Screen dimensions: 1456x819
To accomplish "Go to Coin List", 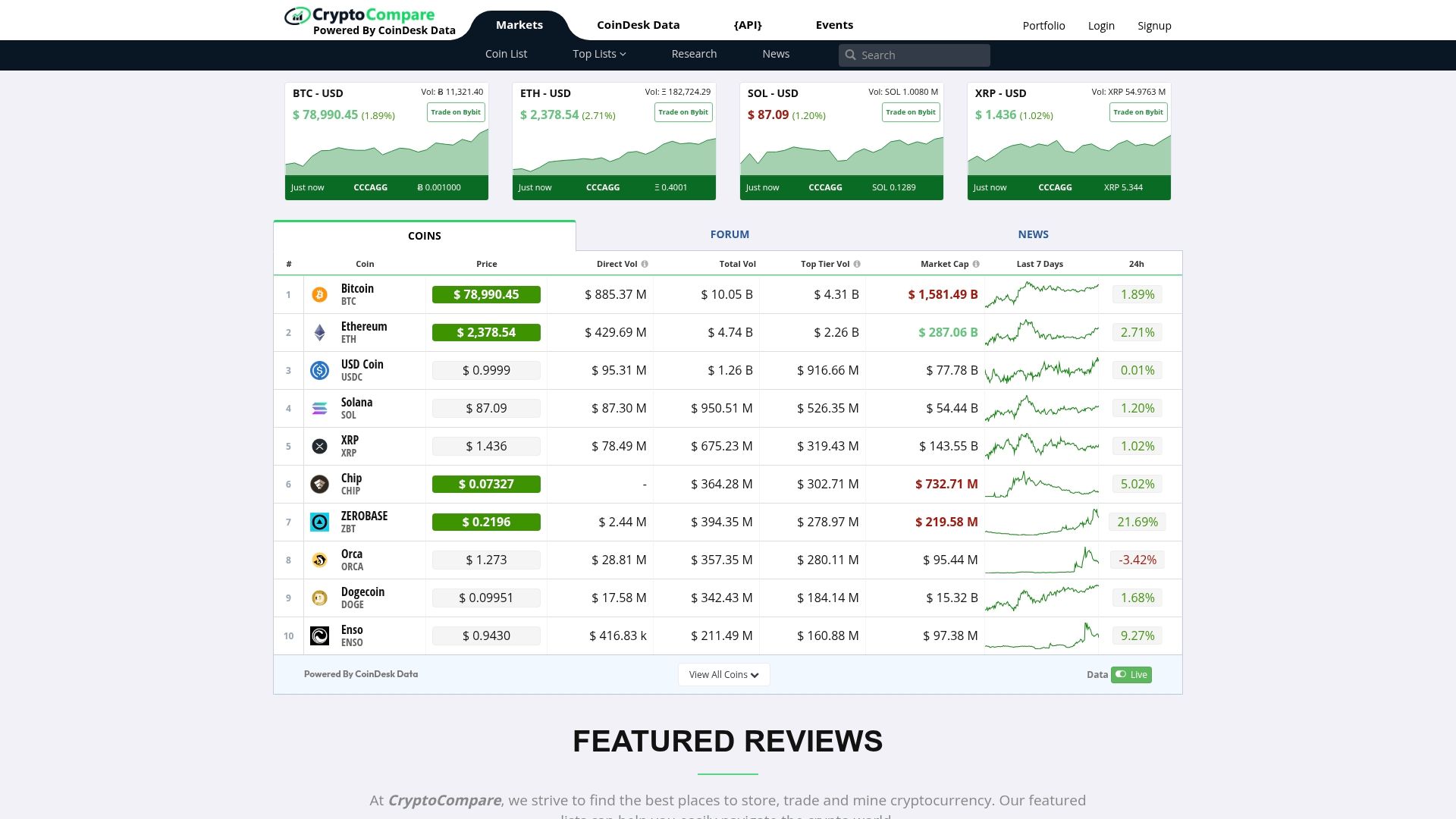I will click(506, 55).
